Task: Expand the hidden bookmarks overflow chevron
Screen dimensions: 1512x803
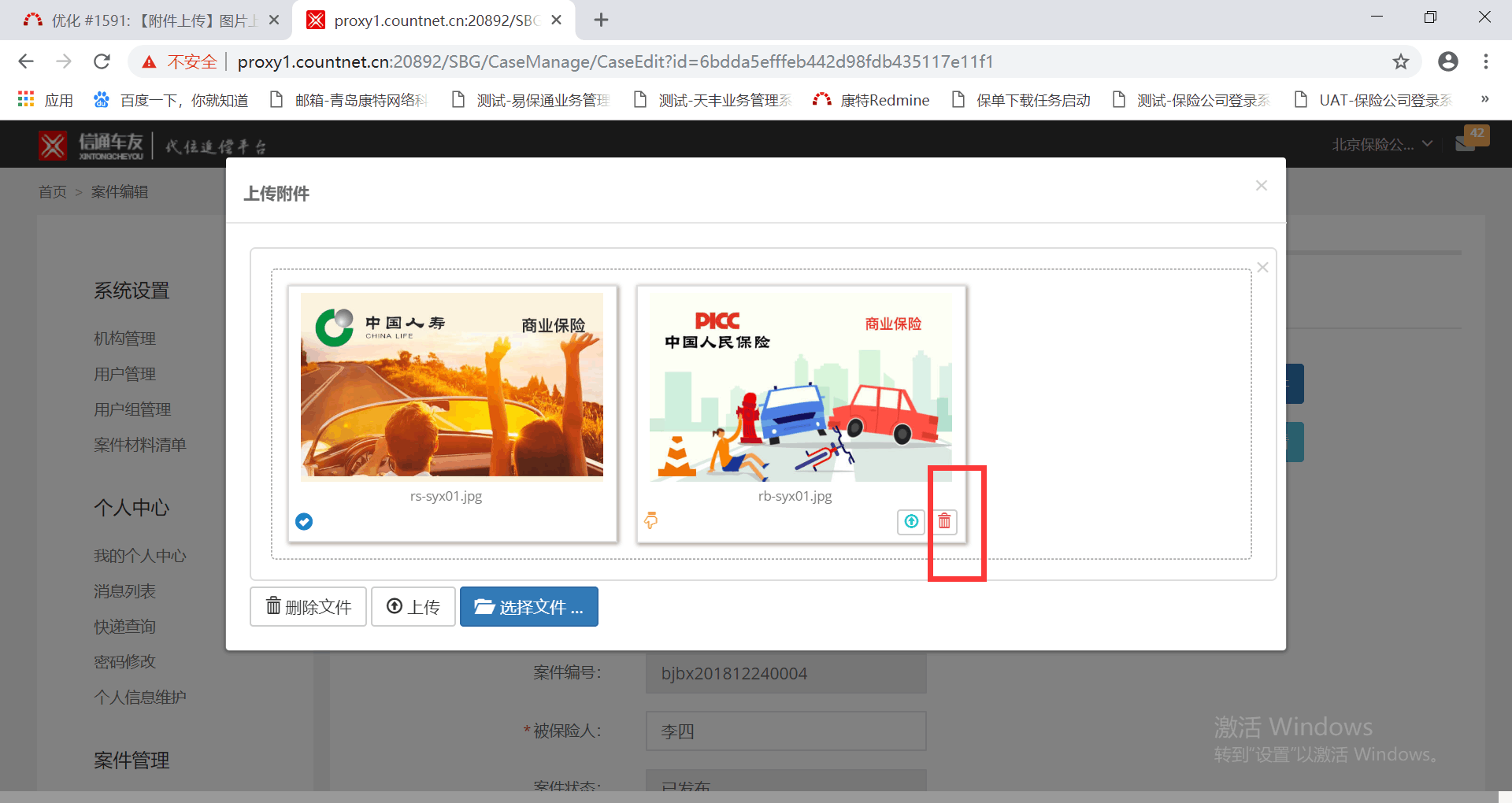Action: point(1484,99)
